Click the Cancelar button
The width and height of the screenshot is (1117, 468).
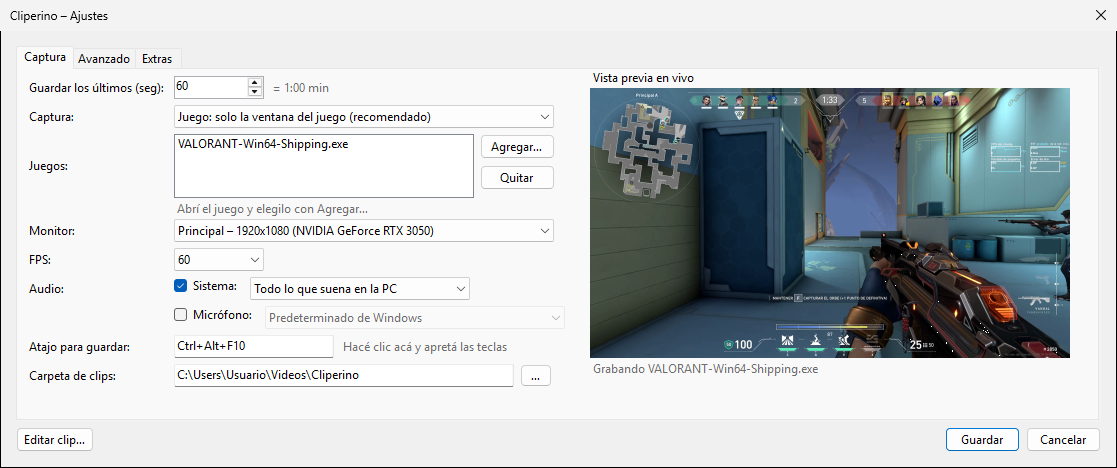(1063, 440)
